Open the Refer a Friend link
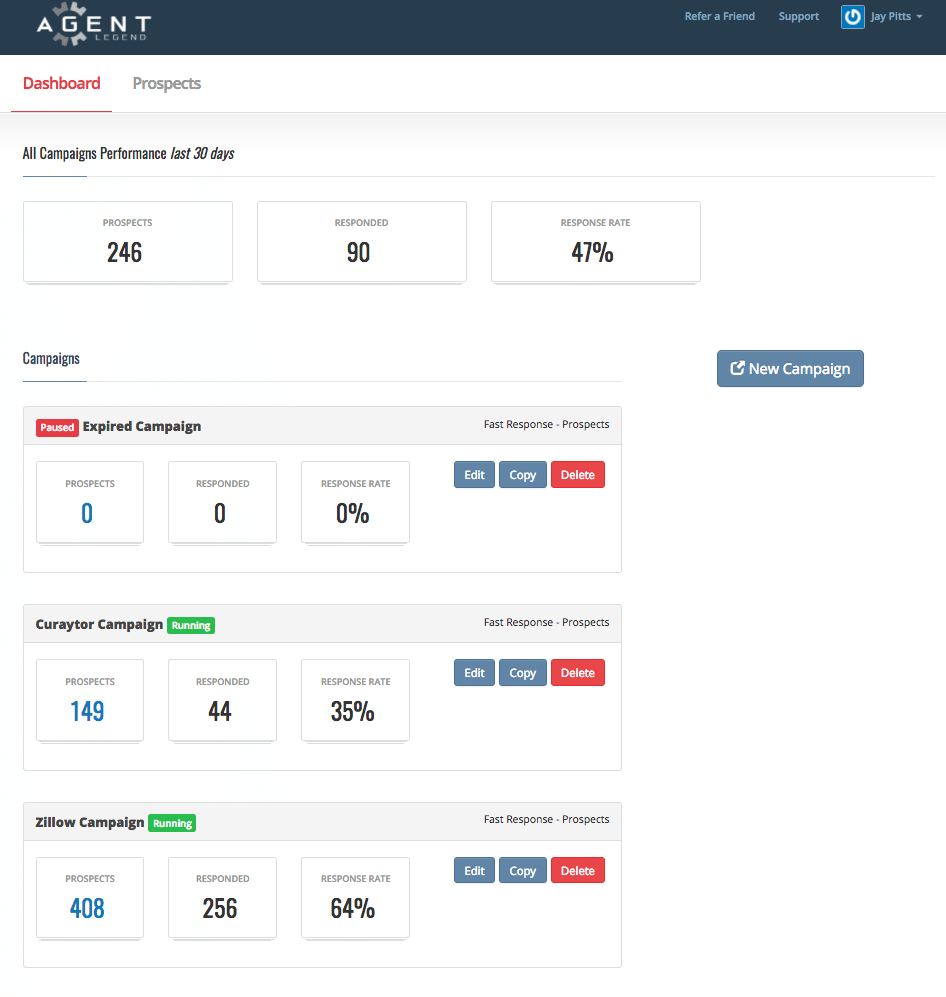946x997 pixels. [719, 17]
